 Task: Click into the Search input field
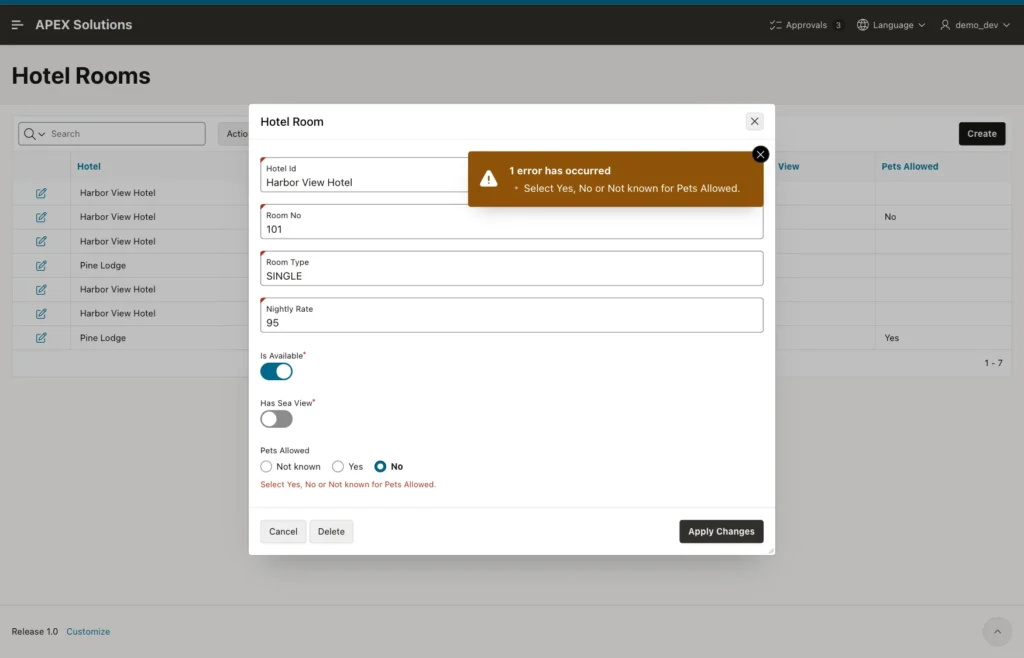pyautogui.click(x=126, y=134)
